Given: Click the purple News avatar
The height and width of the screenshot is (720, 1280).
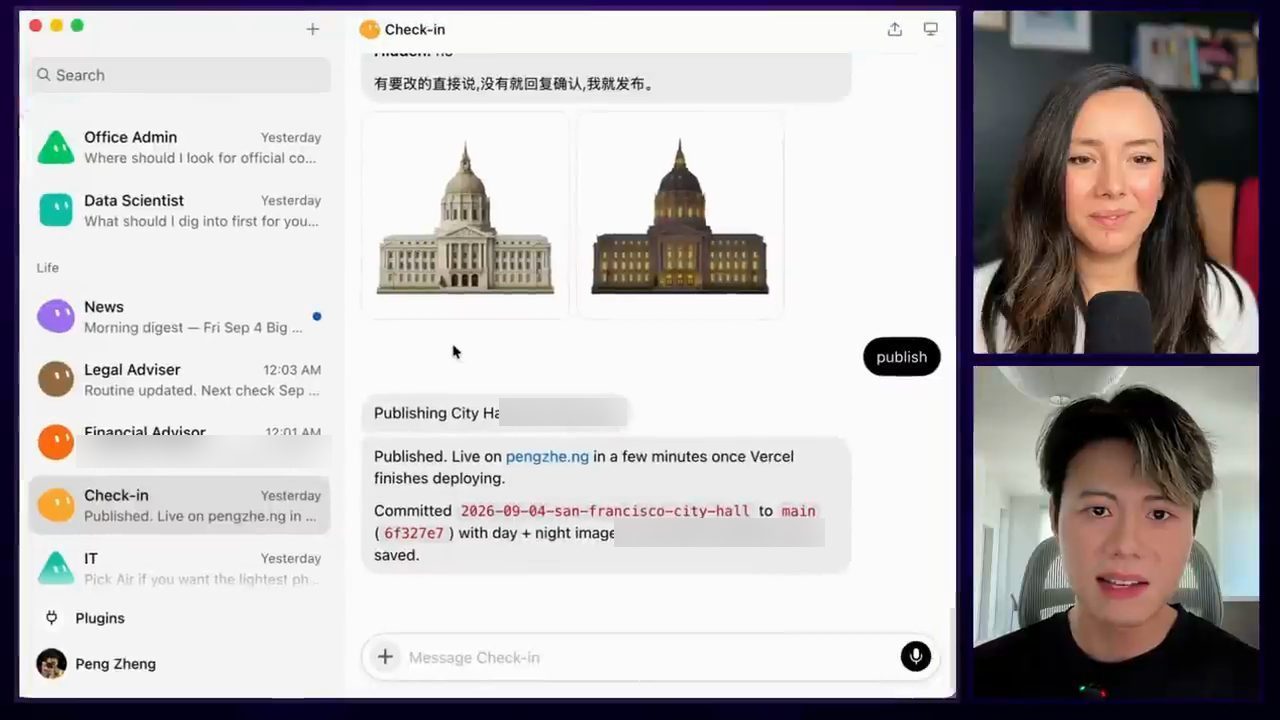Looking at the screenshot, I should [56, 316].
